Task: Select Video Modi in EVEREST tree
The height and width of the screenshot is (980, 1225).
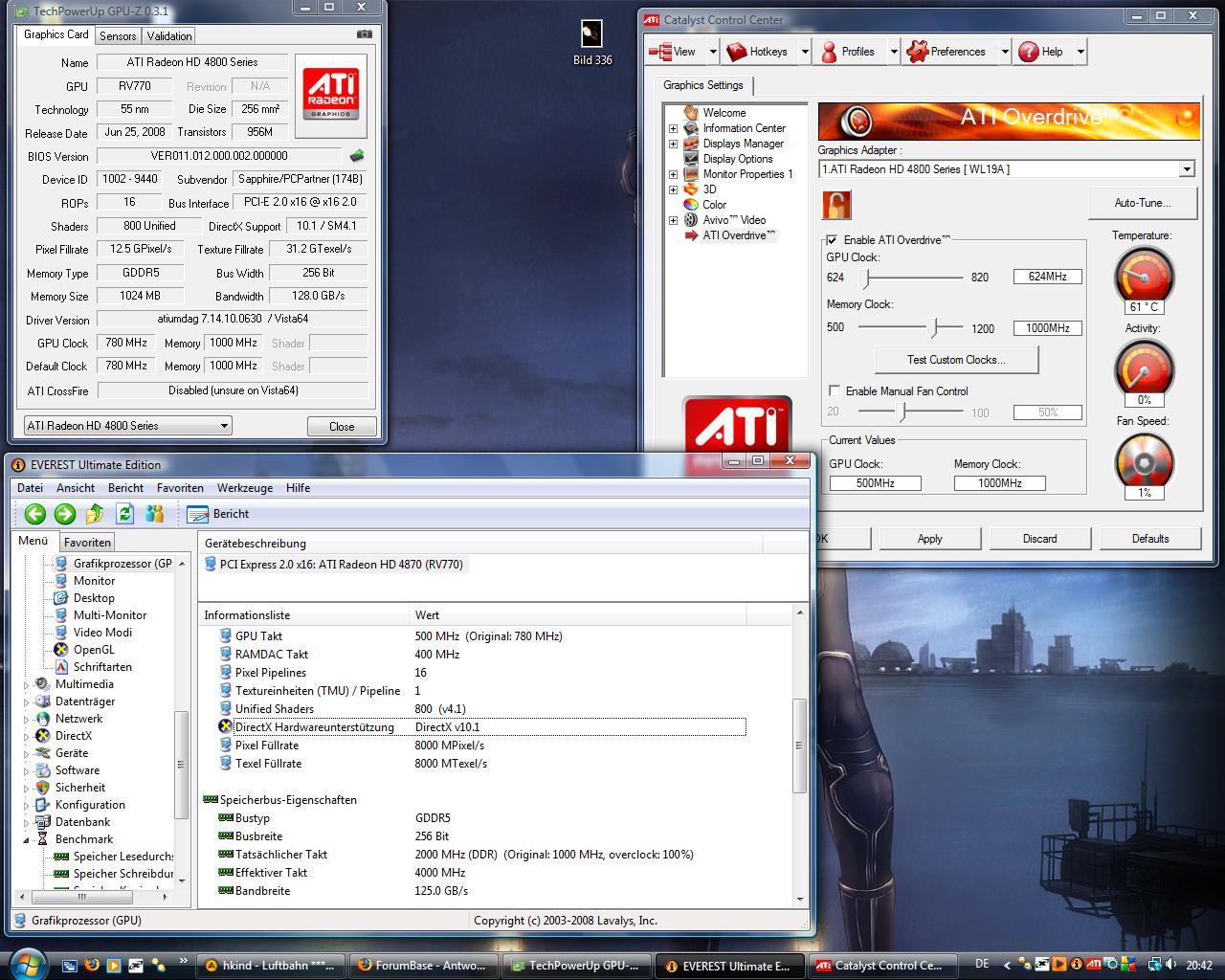Action: (102, 633)
